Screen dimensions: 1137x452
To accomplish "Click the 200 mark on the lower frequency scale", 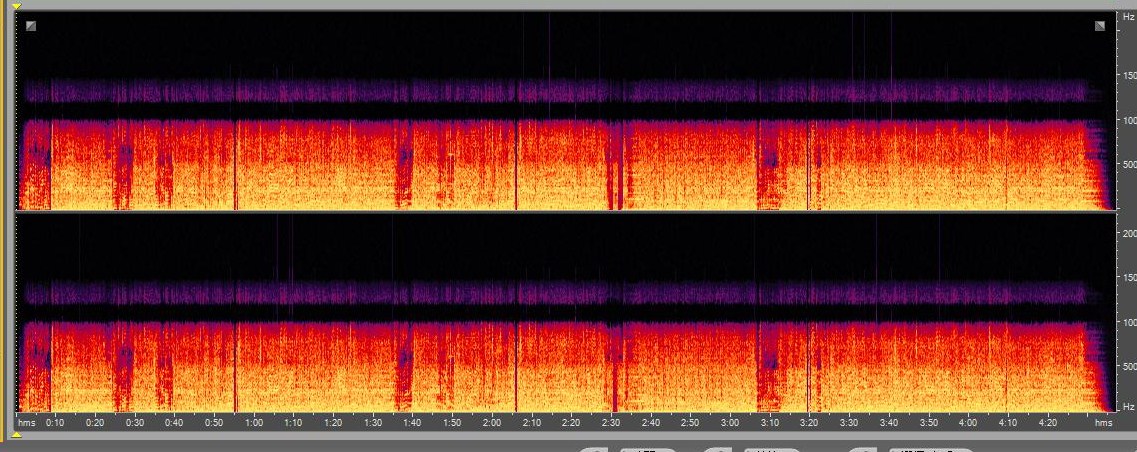I will click(1128, 232).
